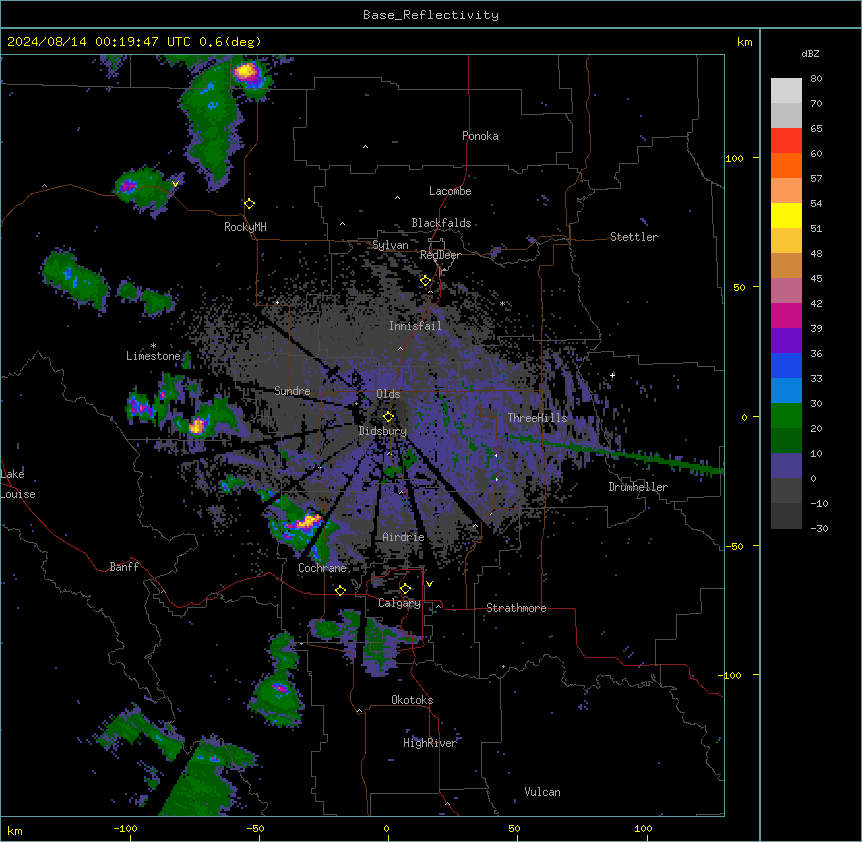The height and width of the screenshot is (842, 862).
Task: Click the Sundre label
Action: tap(292, 391)
